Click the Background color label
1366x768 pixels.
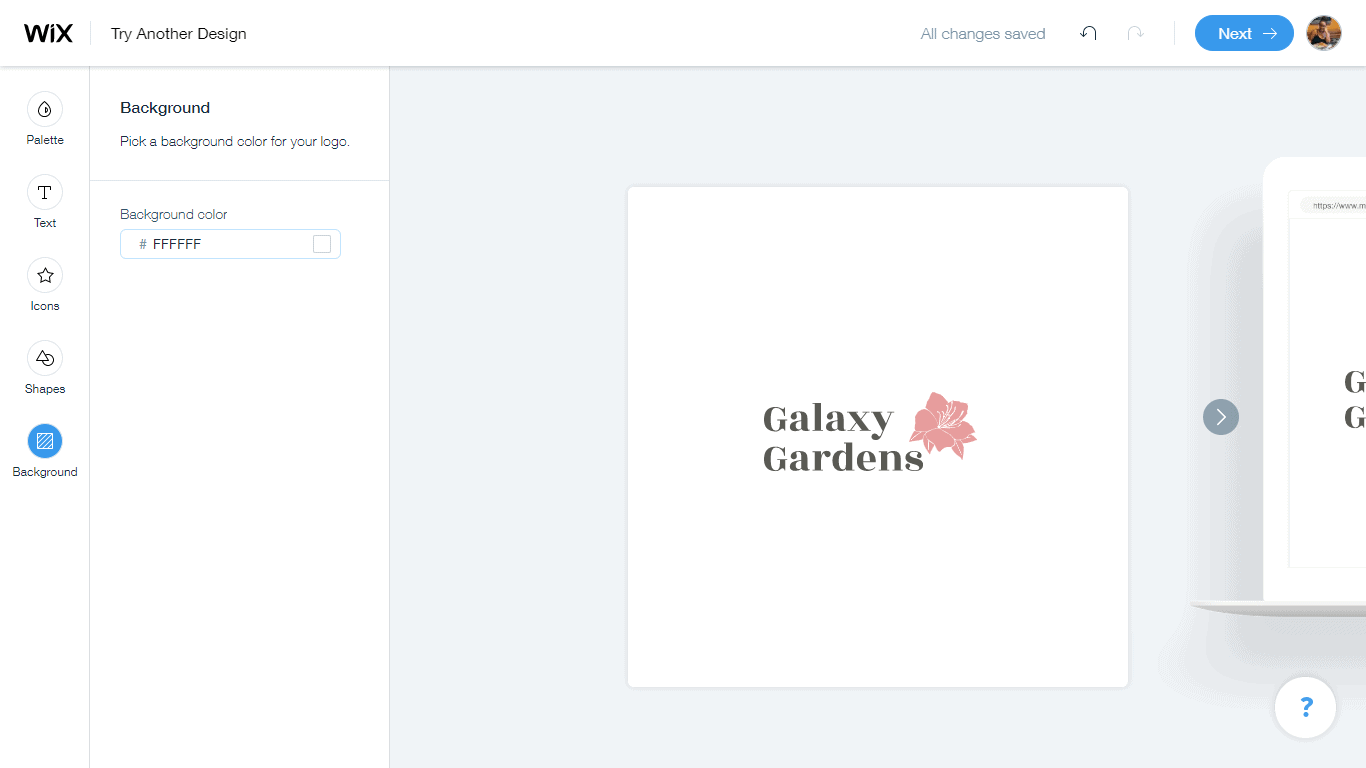click(x=174, y=214)
